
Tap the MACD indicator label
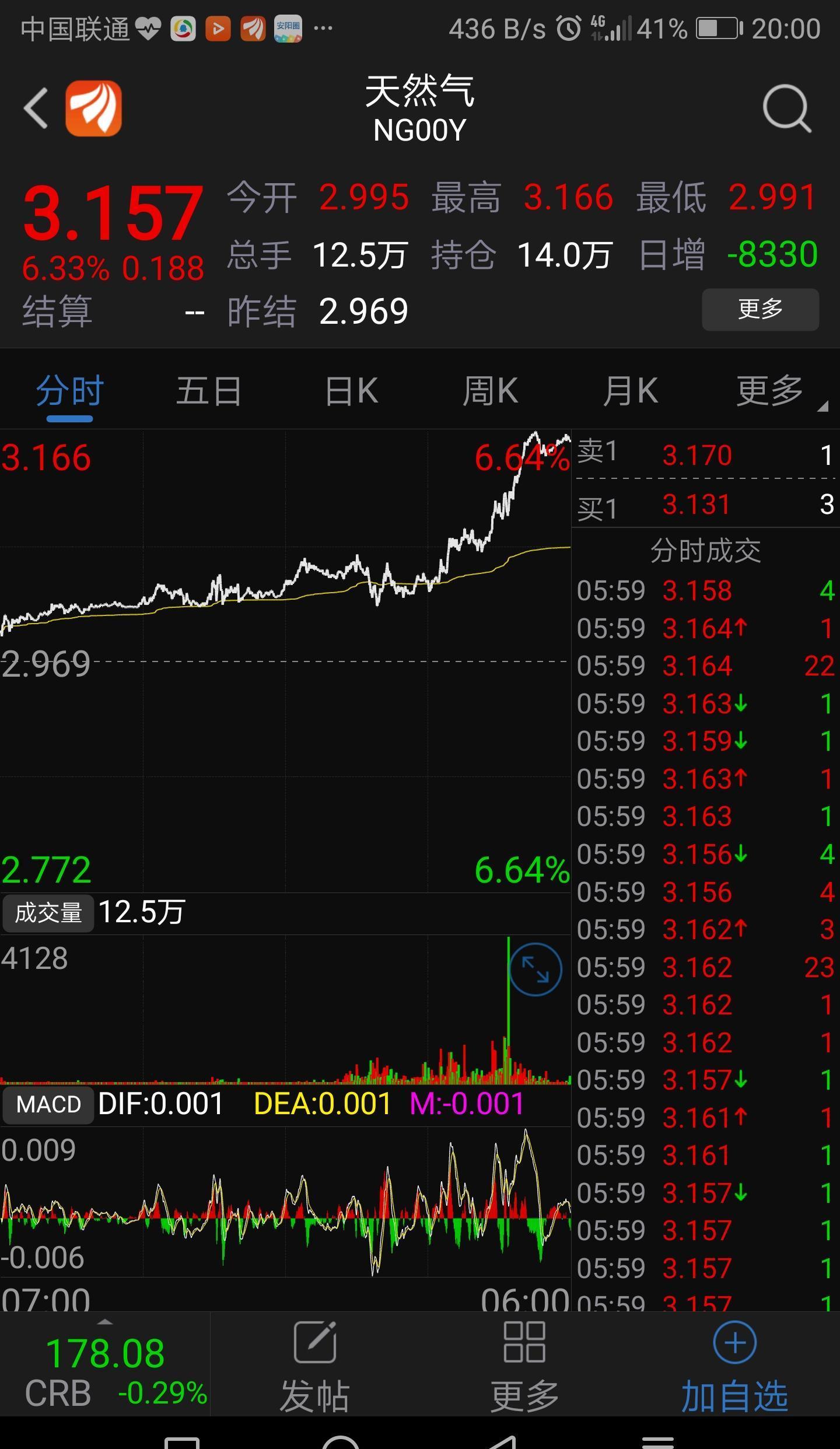pyautogui.click(x=48, y=1104)
